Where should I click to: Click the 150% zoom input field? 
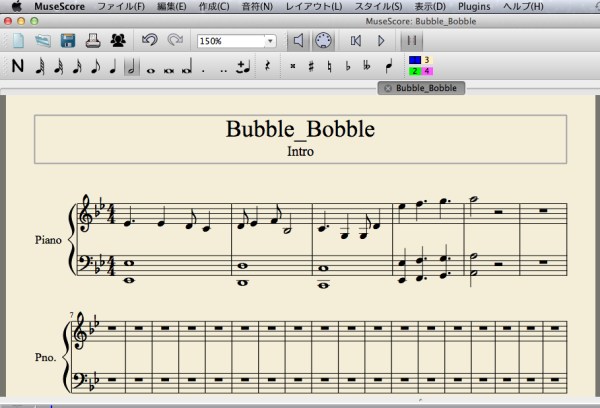tap(231, 41)
